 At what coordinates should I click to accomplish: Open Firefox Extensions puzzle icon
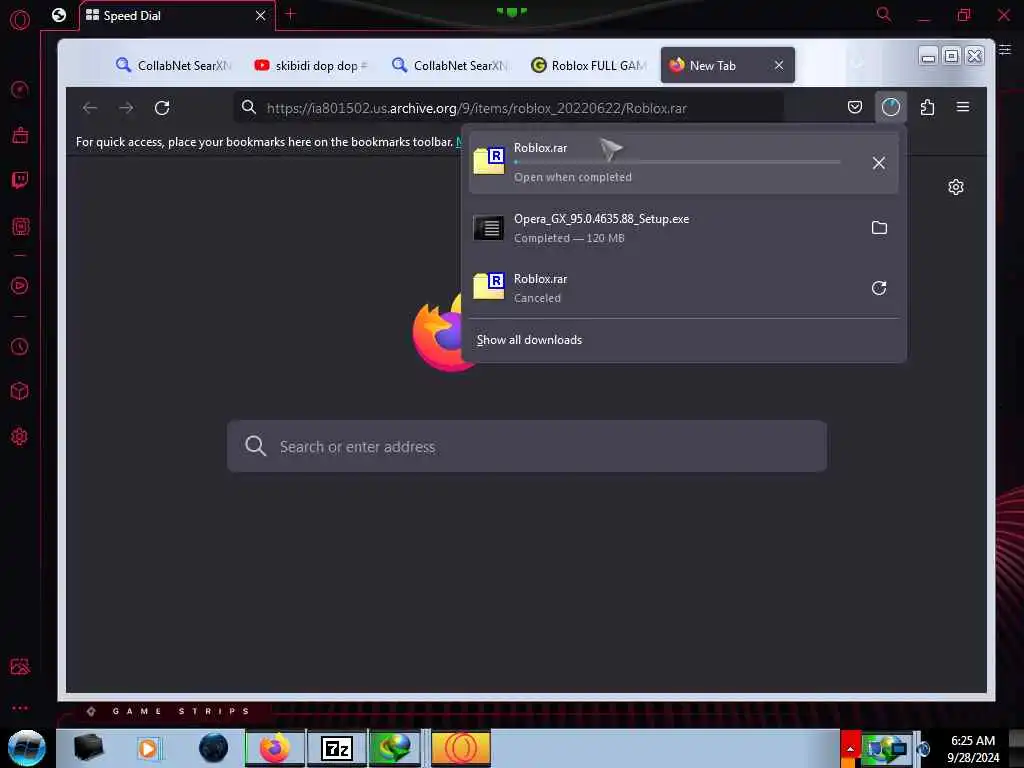click(x=927, y=107)
